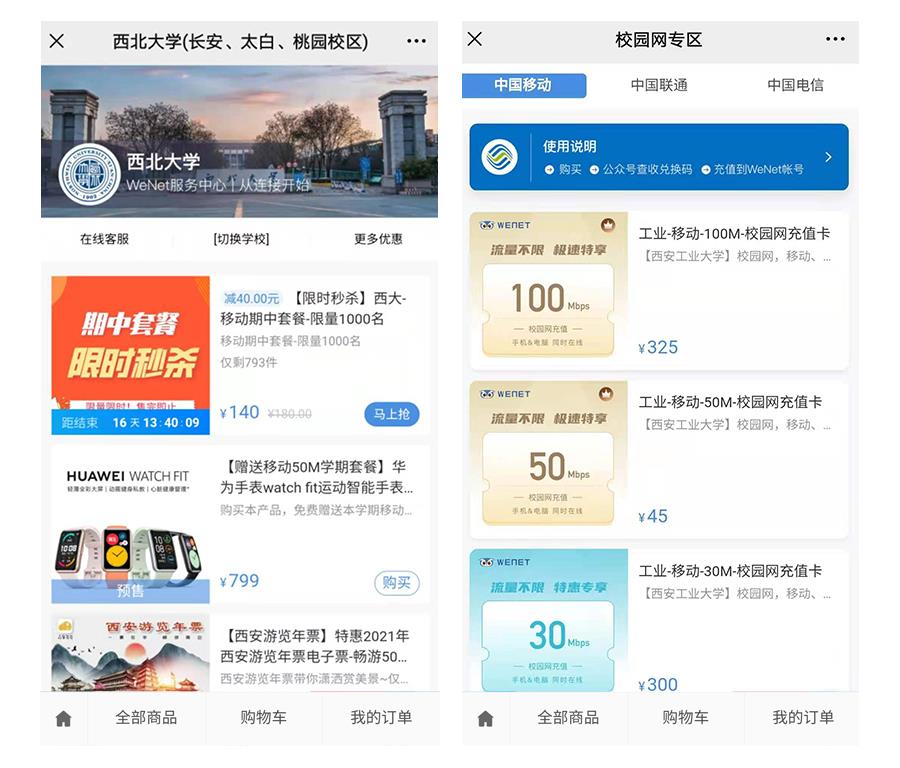The width and height of the screenshot is (900, 768).
Task: Open 全部商品 in the 西北大学 bottom bar
Action: tap(146, 717)
